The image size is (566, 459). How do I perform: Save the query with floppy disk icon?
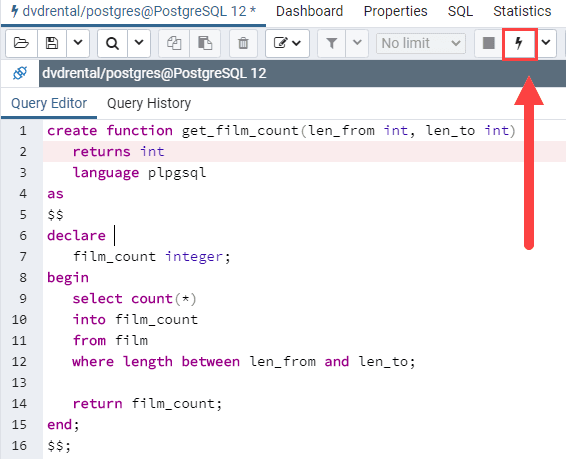pyautogui.click(x=52, y=43)
